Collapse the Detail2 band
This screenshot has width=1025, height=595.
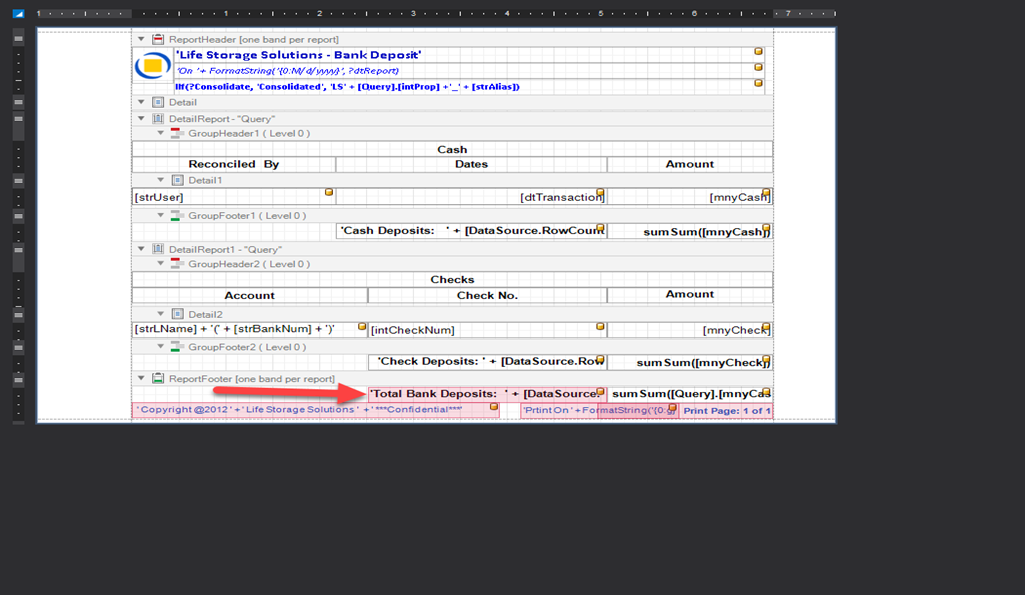pyautogui.click(x=160, y=314)
